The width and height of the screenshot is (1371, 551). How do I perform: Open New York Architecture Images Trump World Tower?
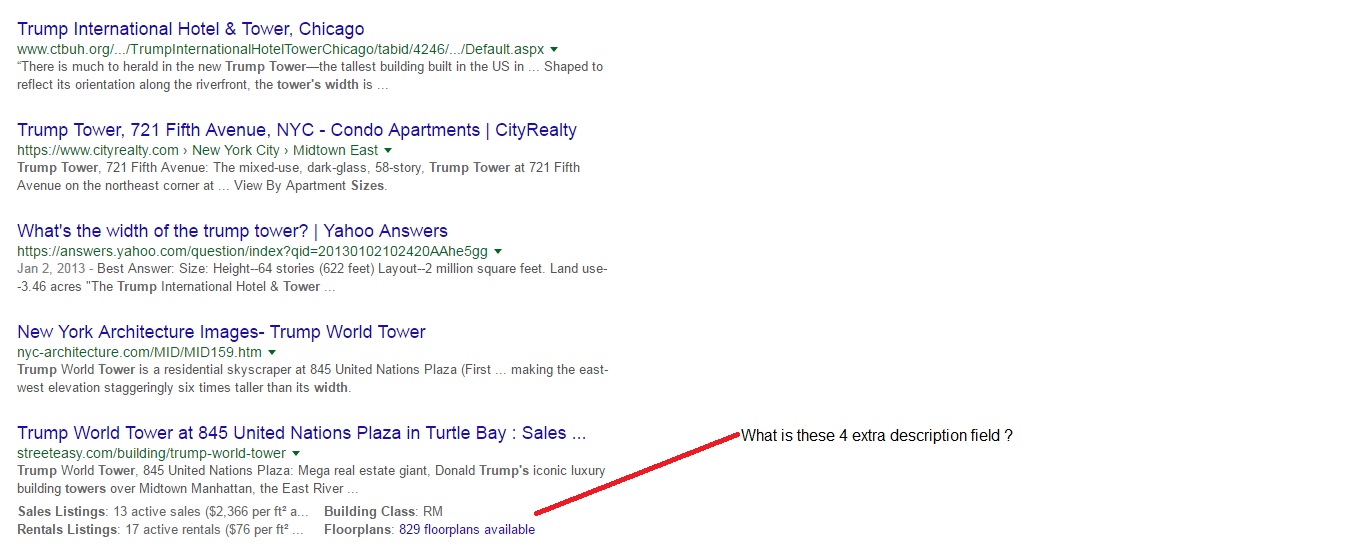221,332
